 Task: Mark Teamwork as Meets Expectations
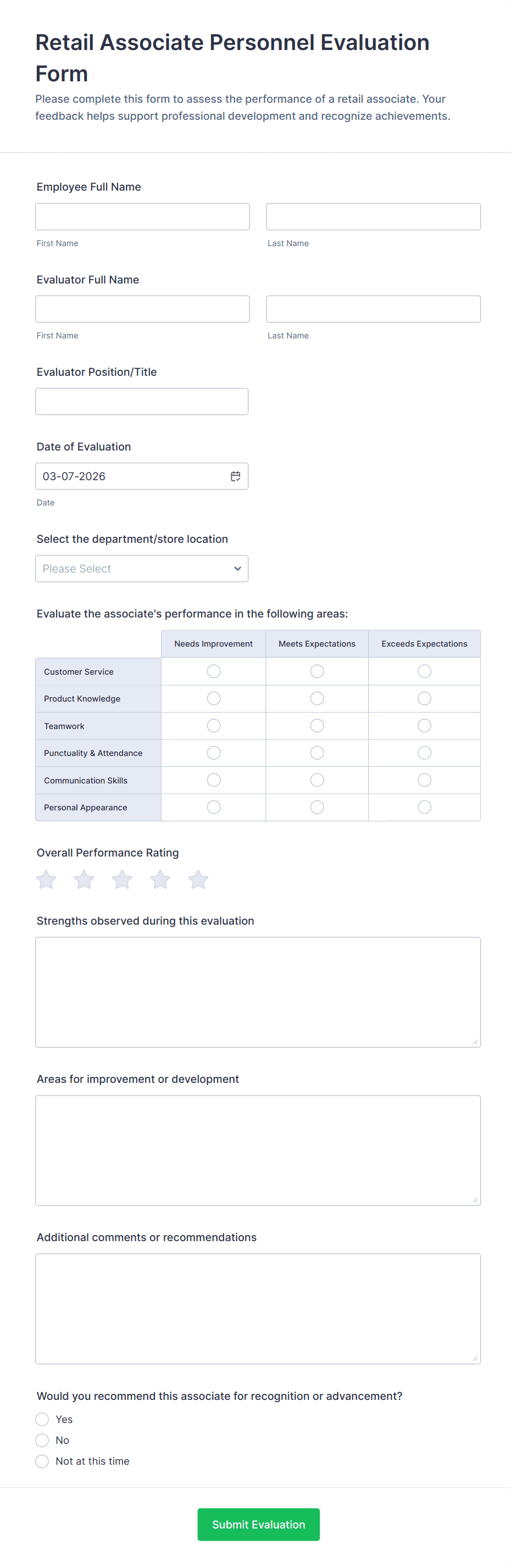pyautogui.click(x=316, y=726)
